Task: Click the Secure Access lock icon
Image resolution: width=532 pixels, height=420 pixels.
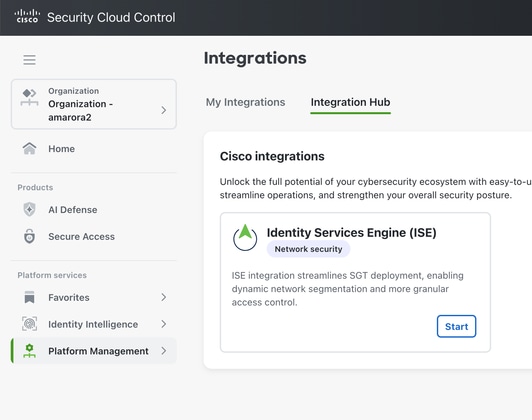Action: [30, 236]
